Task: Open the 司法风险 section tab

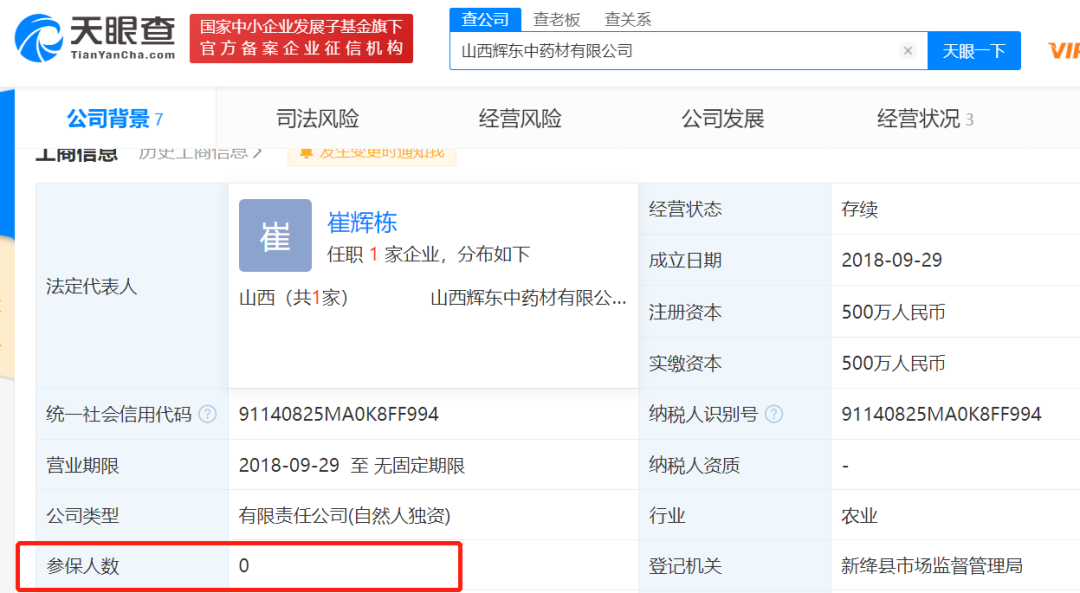Action: point(318,118)
